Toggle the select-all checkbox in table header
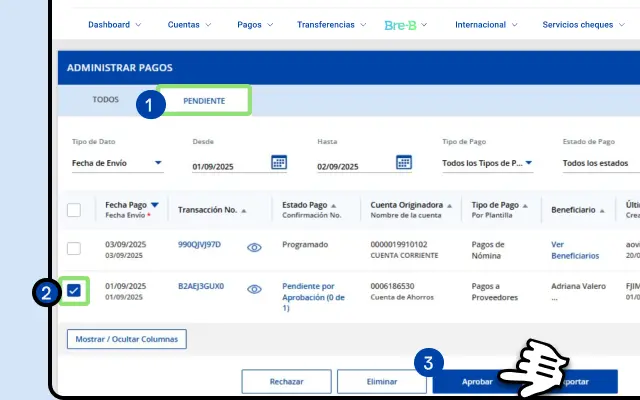The height and width of the screenshot is (400, 640). point(73,210)
